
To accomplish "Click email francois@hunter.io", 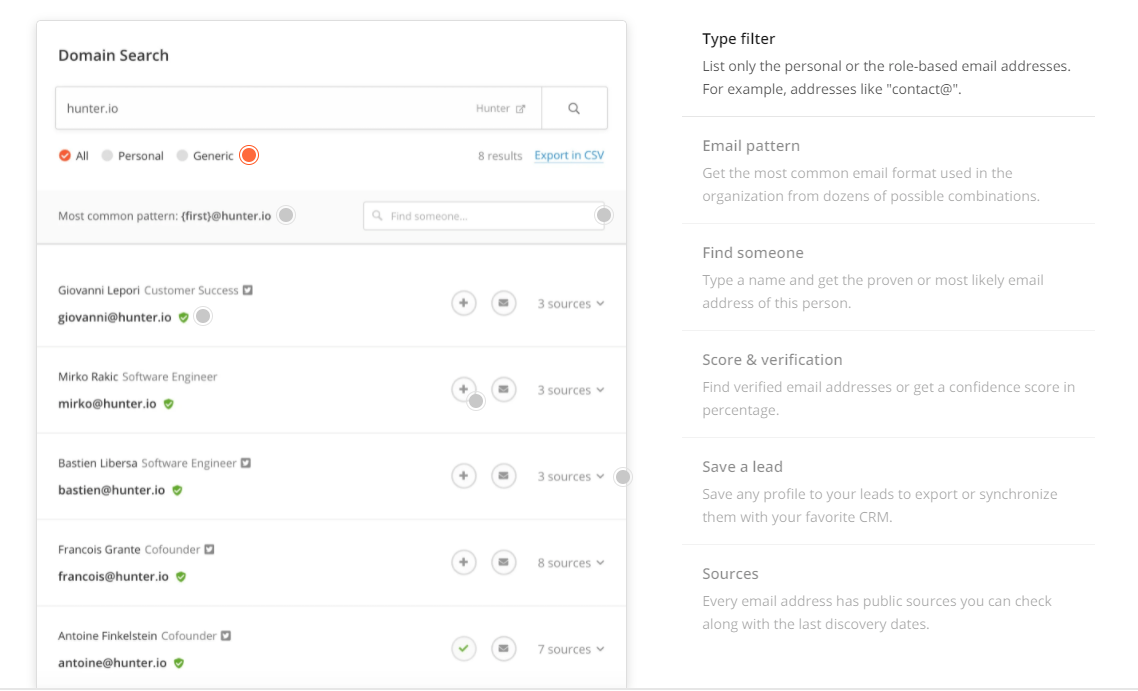I will [x=113, y=576].
